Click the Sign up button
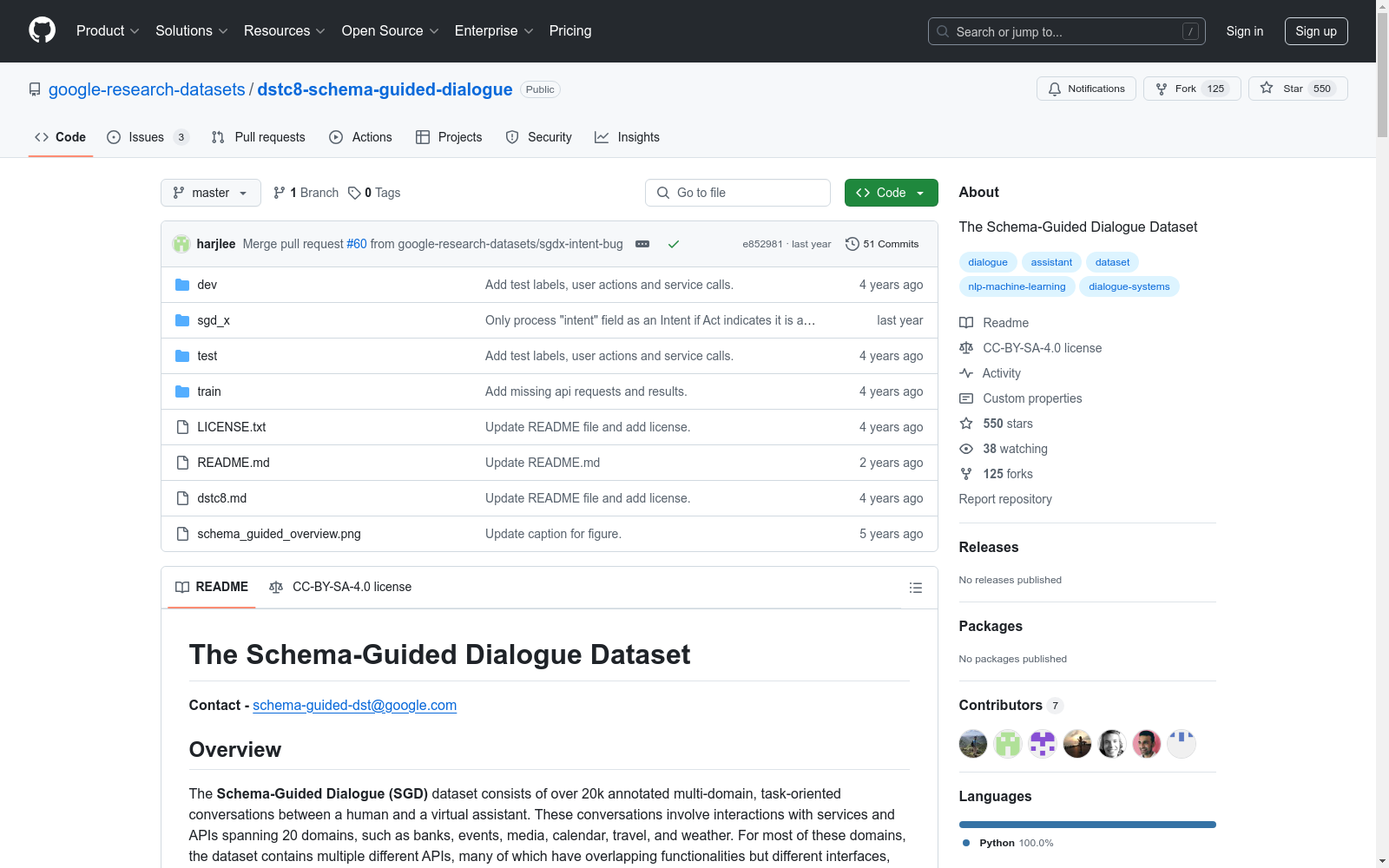This screenshot has width=1389, height=868. [1316, 31]
